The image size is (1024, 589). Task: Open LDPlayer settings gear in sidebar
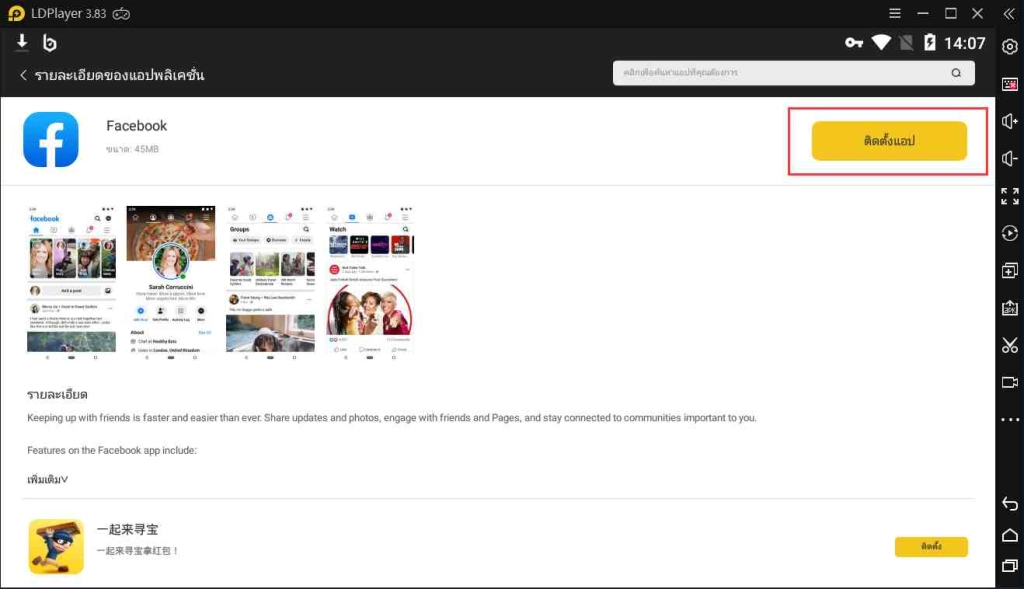[x=1010, y=47]
